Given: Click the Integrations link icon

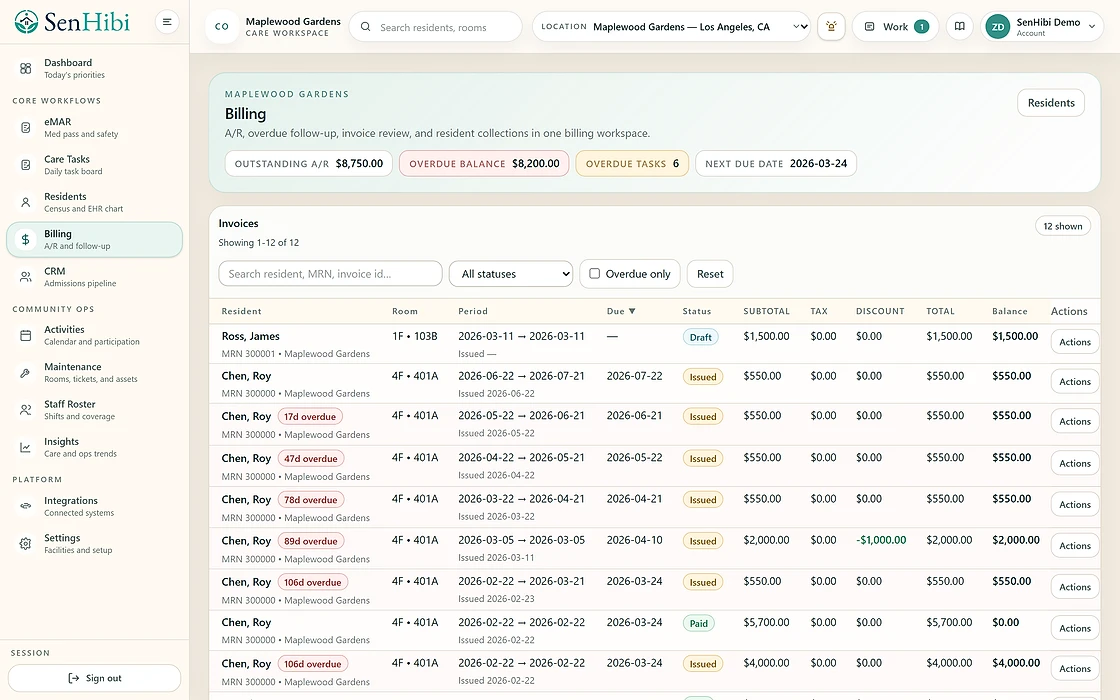Looking at the screenshot, I should tap(26, 506).
